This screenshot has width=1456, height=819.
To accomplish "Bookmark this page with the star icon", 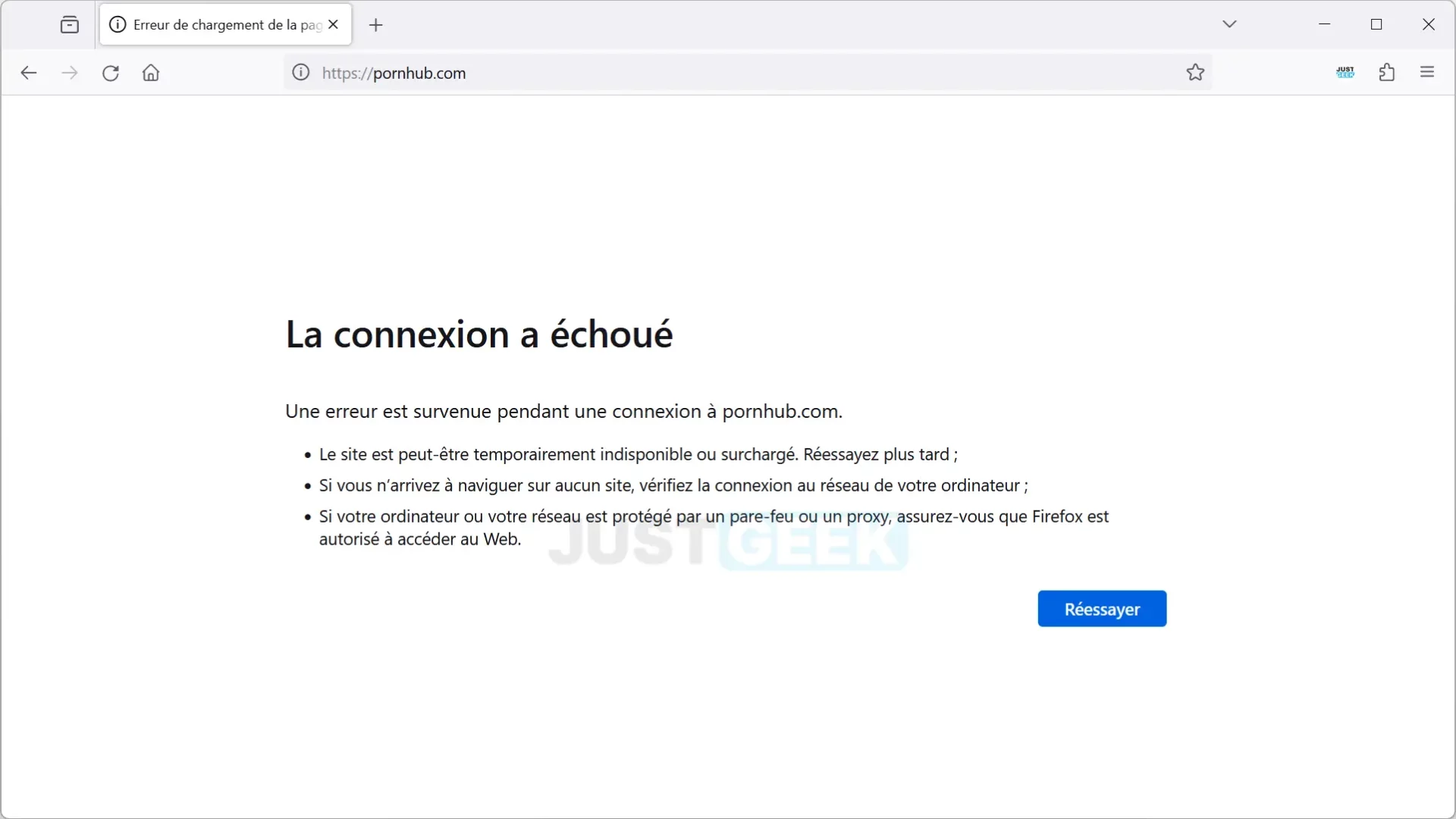I will click(x=1195, y=73).
